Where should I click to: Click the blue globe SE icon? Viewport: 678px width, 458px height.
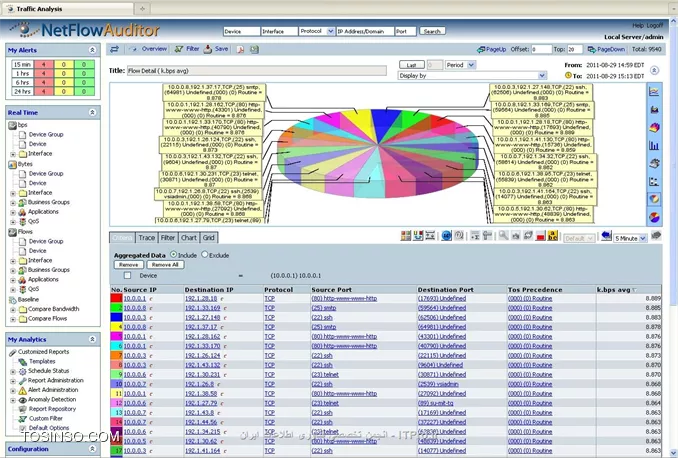446,236
